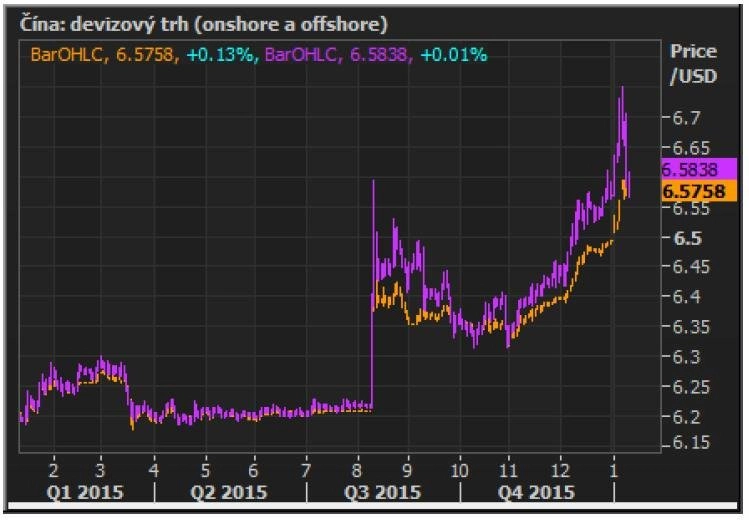Click the Q2 2015 quarter label
This screenshot has height=520, width=749.
tap(229, 492)
